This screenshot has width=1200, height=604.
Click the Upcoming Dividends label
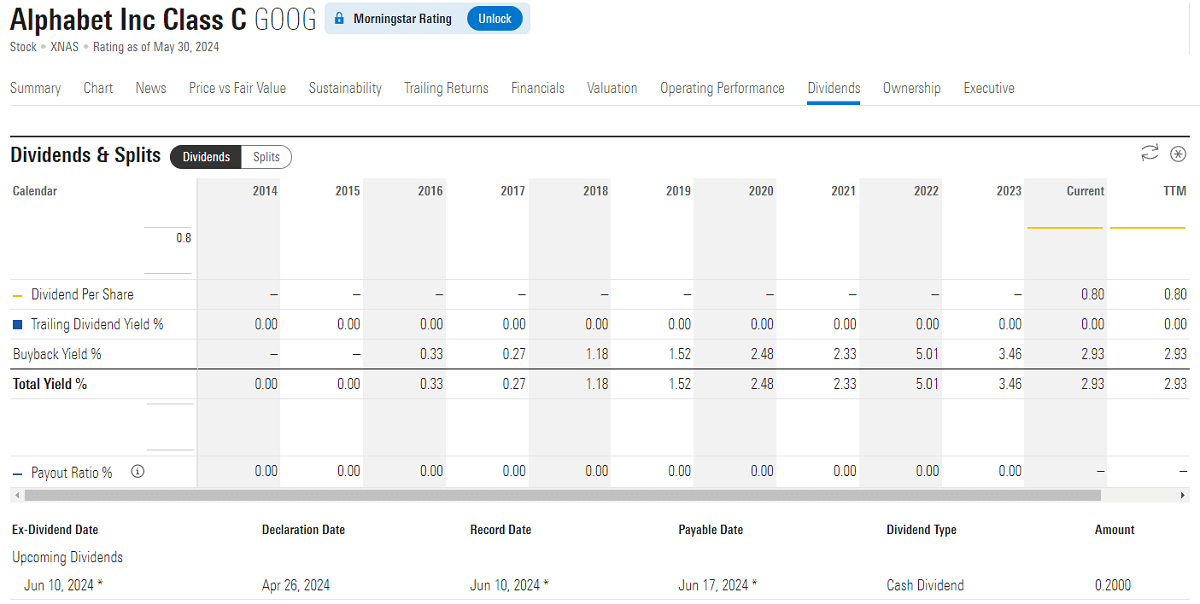click(68, 557)
